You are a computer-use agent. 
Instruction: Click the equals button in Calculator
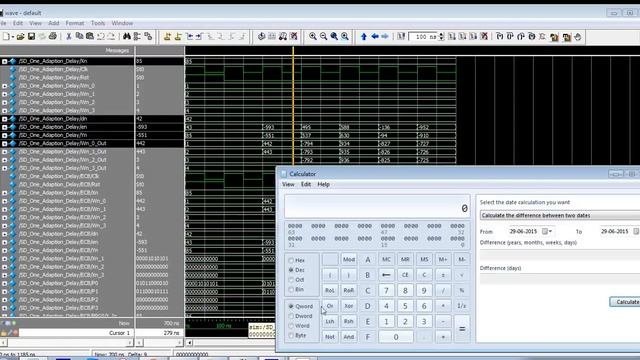tap(462, 329)
